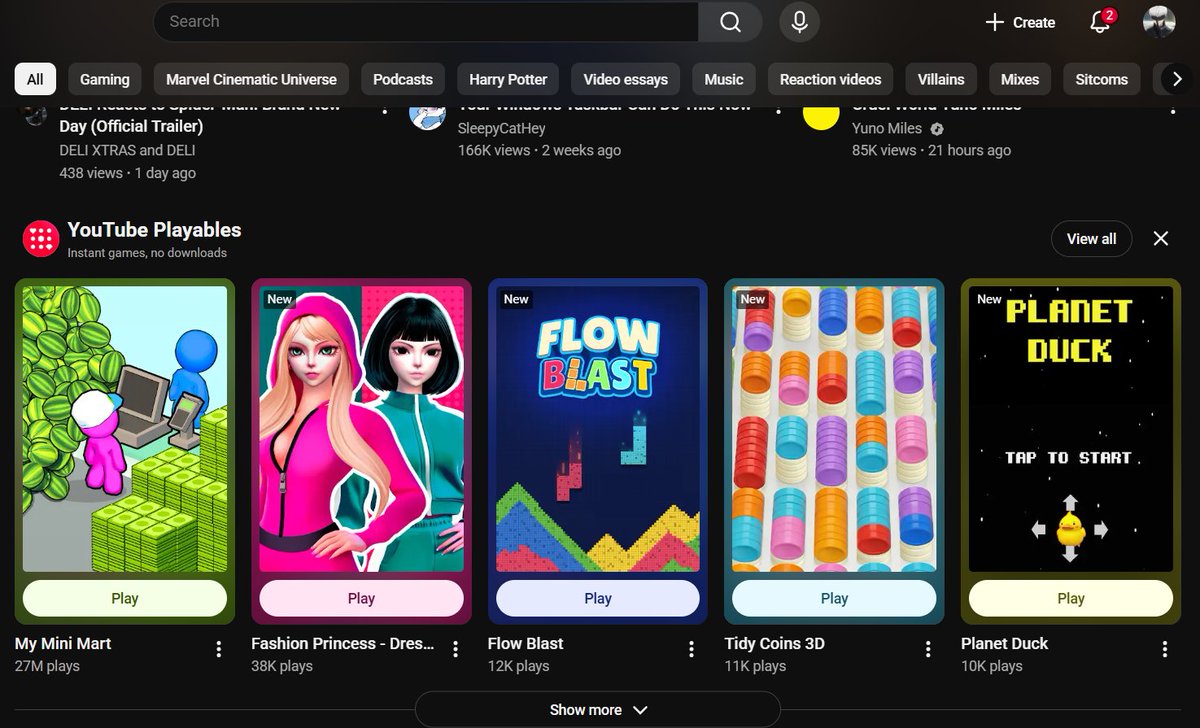This screenshot has width=1200, height=728.
Task: Select the Video essays chip
Action: pyautogui.click(x=625, y=79)
